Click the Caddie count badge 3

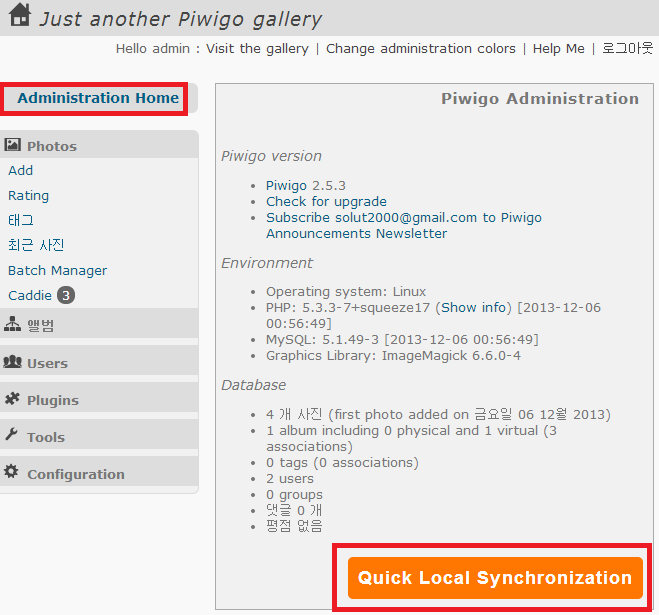65,295
